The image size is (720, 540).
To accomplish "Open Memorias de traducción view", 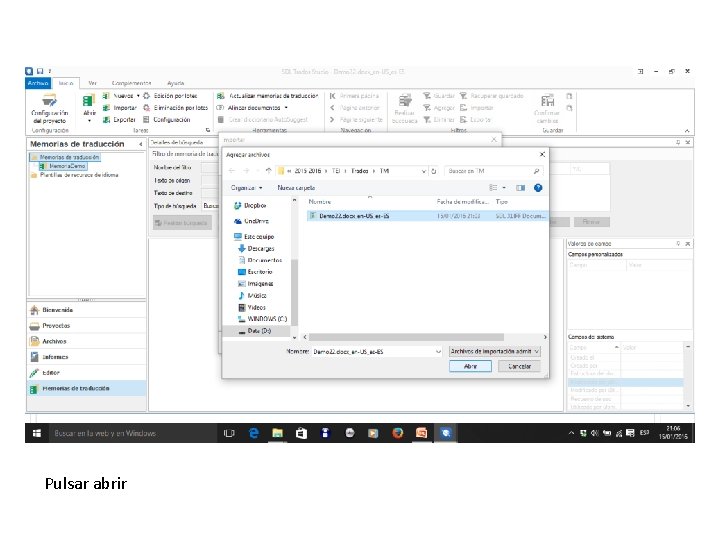I will pyautogui.click(x=86, y=388).
